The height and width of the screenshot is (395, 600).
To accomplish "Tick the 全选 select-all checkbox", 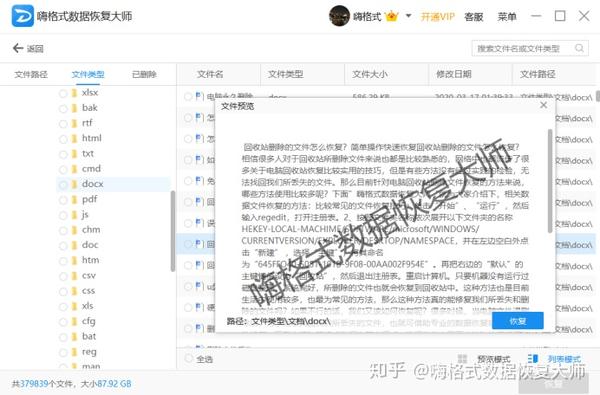I will (x=189, y=359).
